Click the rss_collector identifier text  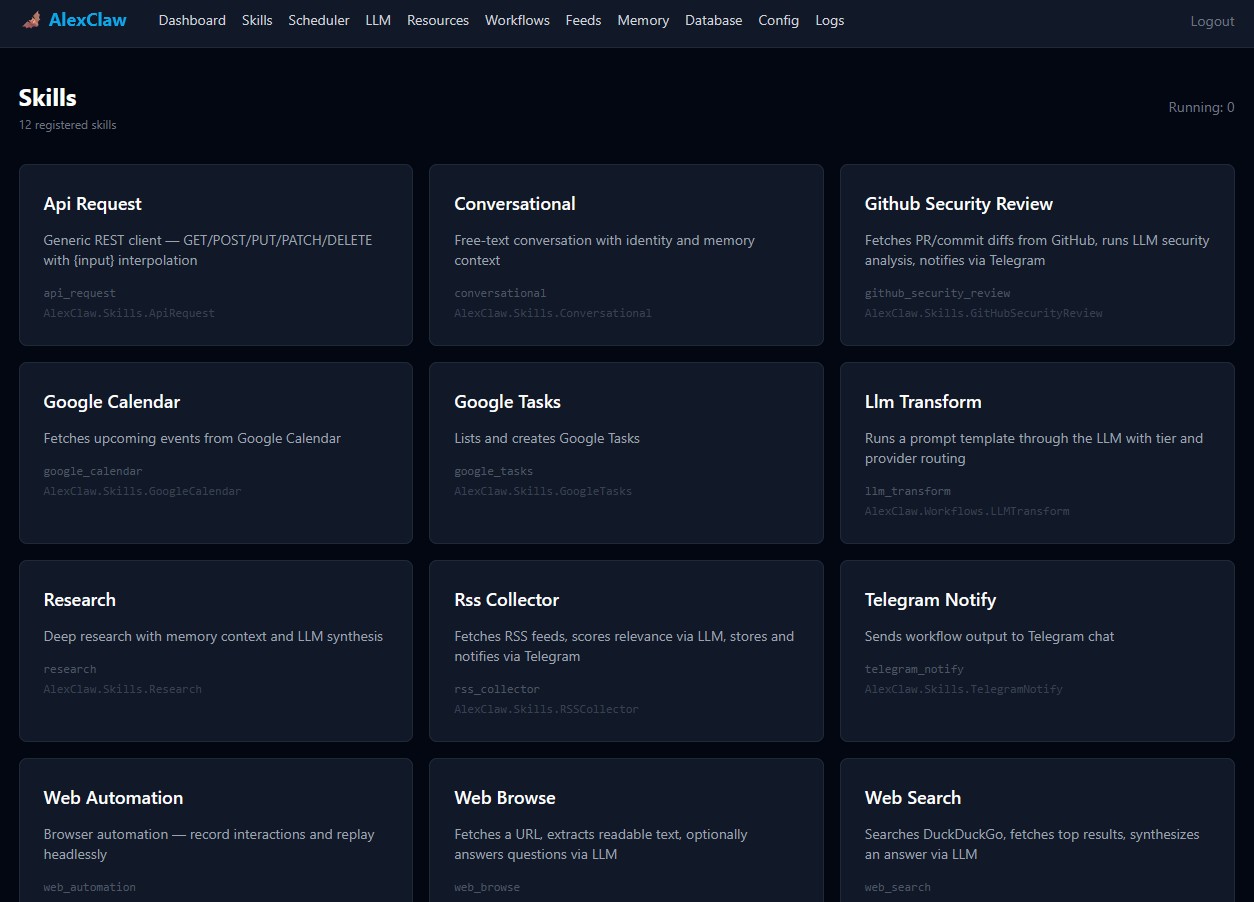tap(497, 689)
